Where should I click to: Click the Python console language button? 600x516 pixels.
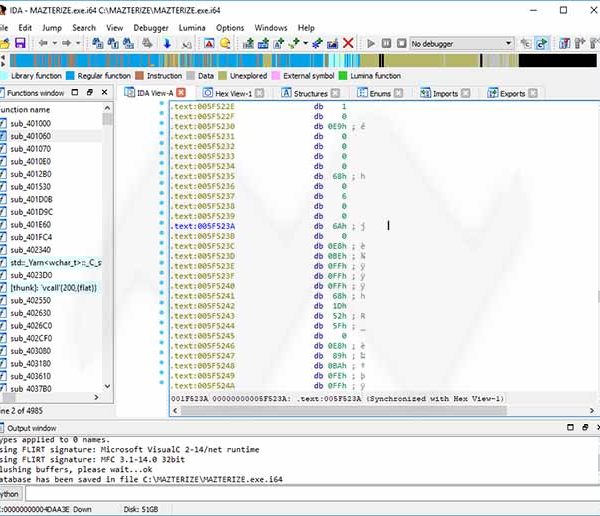point(10,494)
